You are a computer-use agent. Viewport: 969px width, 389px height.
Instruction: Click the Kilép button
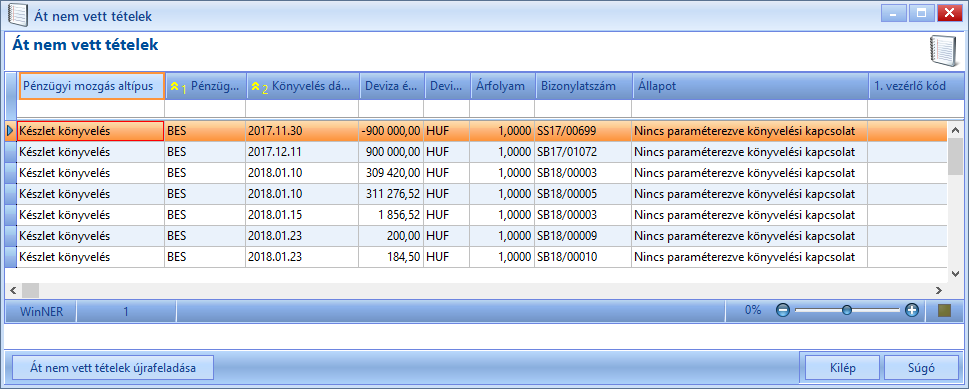tap(842, 368)
